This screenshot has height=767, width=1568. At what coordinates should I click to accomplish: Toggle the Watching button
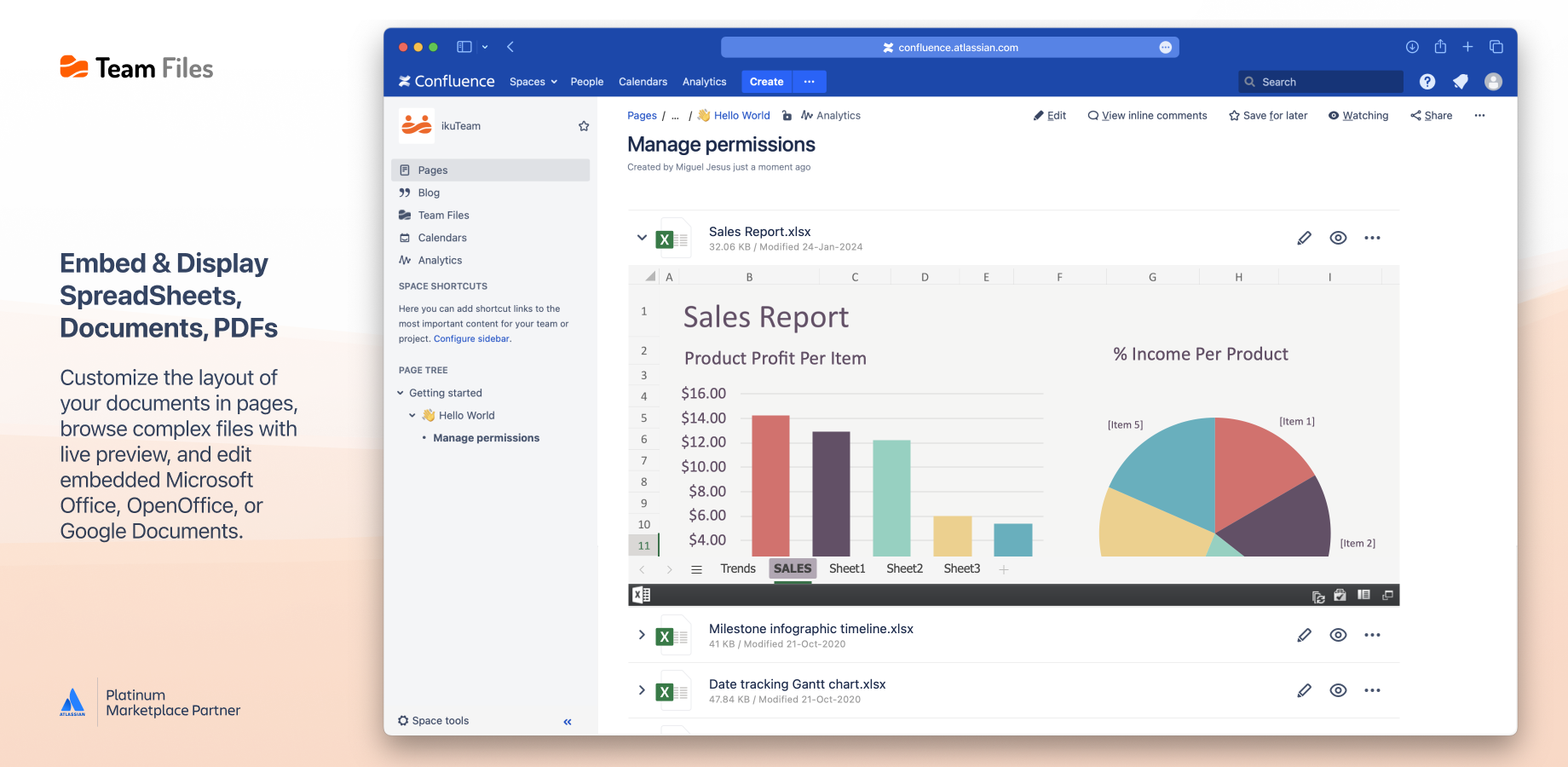tap(1358, 116)
